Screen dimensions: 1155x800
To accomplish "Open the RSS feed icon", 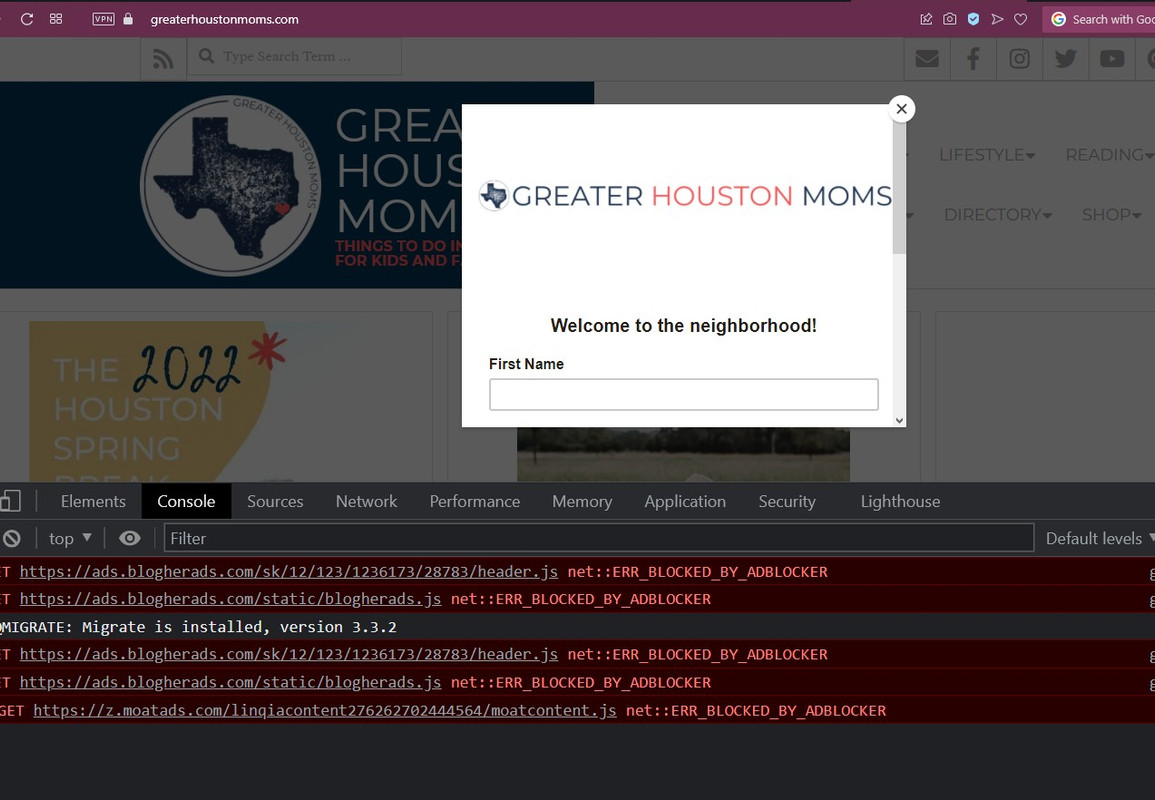I will click(x=163, y=58).
